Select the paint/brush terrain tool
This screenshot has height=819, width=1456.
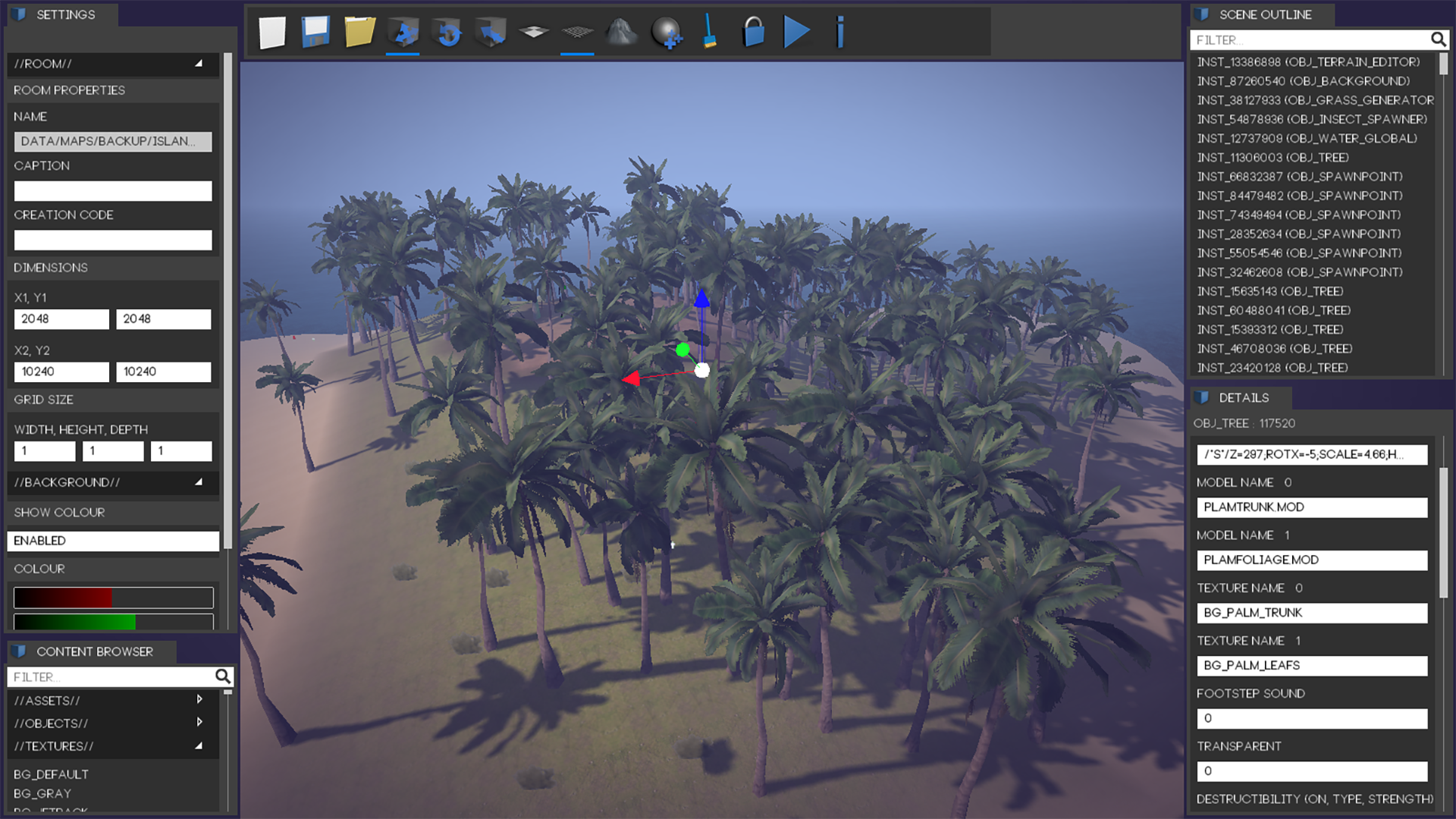710,33
